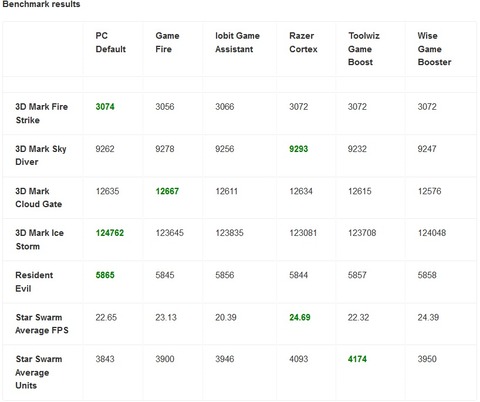The height and width of the screenshot is (402, 480).
Task: Click the green 24.69 average FPS value
Action: tap(300, 317)
